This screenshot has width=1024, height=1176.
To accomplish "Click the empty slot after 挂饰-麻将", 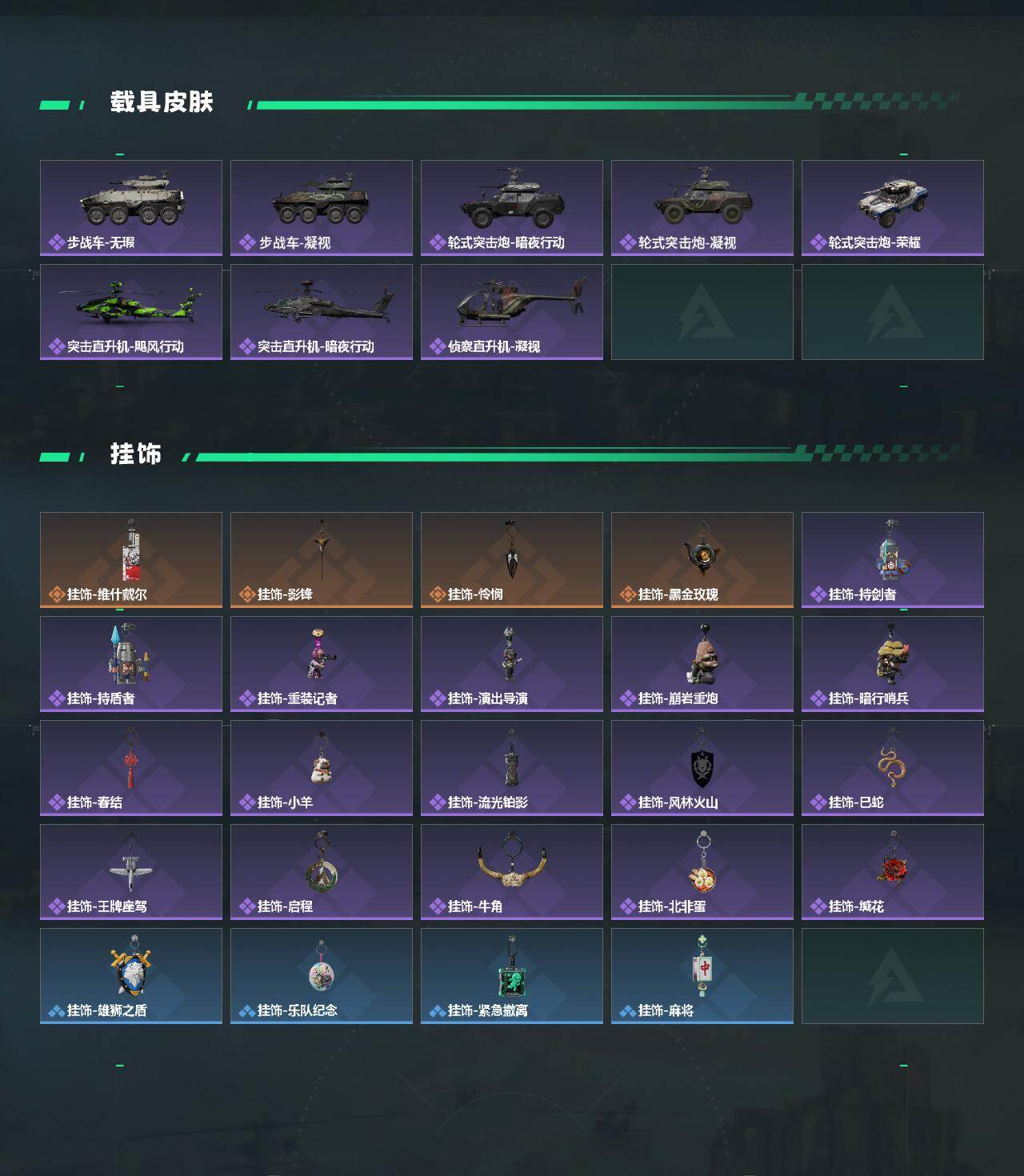I will 893,976.
